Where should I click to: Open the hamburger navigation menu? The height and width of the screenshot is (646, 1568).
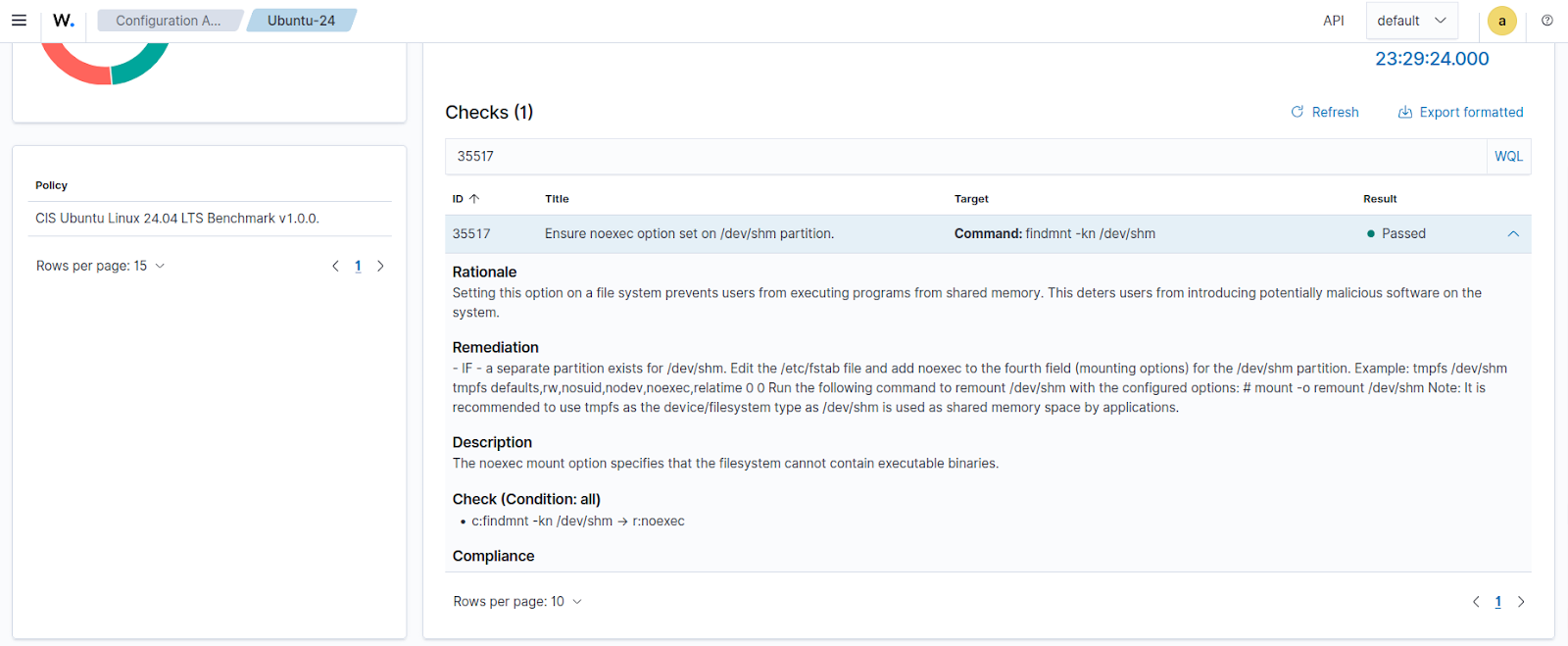19,21
